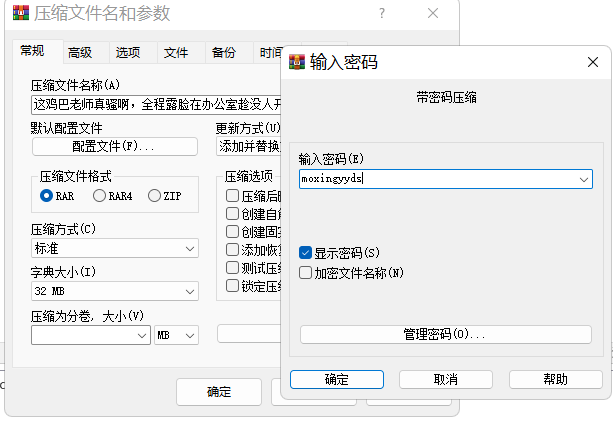Click the WinRAR icon in 压缩文件名和参数 title bar
Image resolution: width=613 pixels, height=432 pixels.
tap(19, 14)
